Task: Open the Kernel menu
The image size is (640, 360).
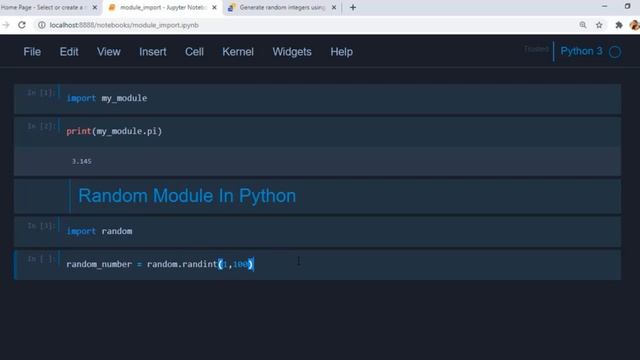Action: pyautogui.click(x=238, y=52)
